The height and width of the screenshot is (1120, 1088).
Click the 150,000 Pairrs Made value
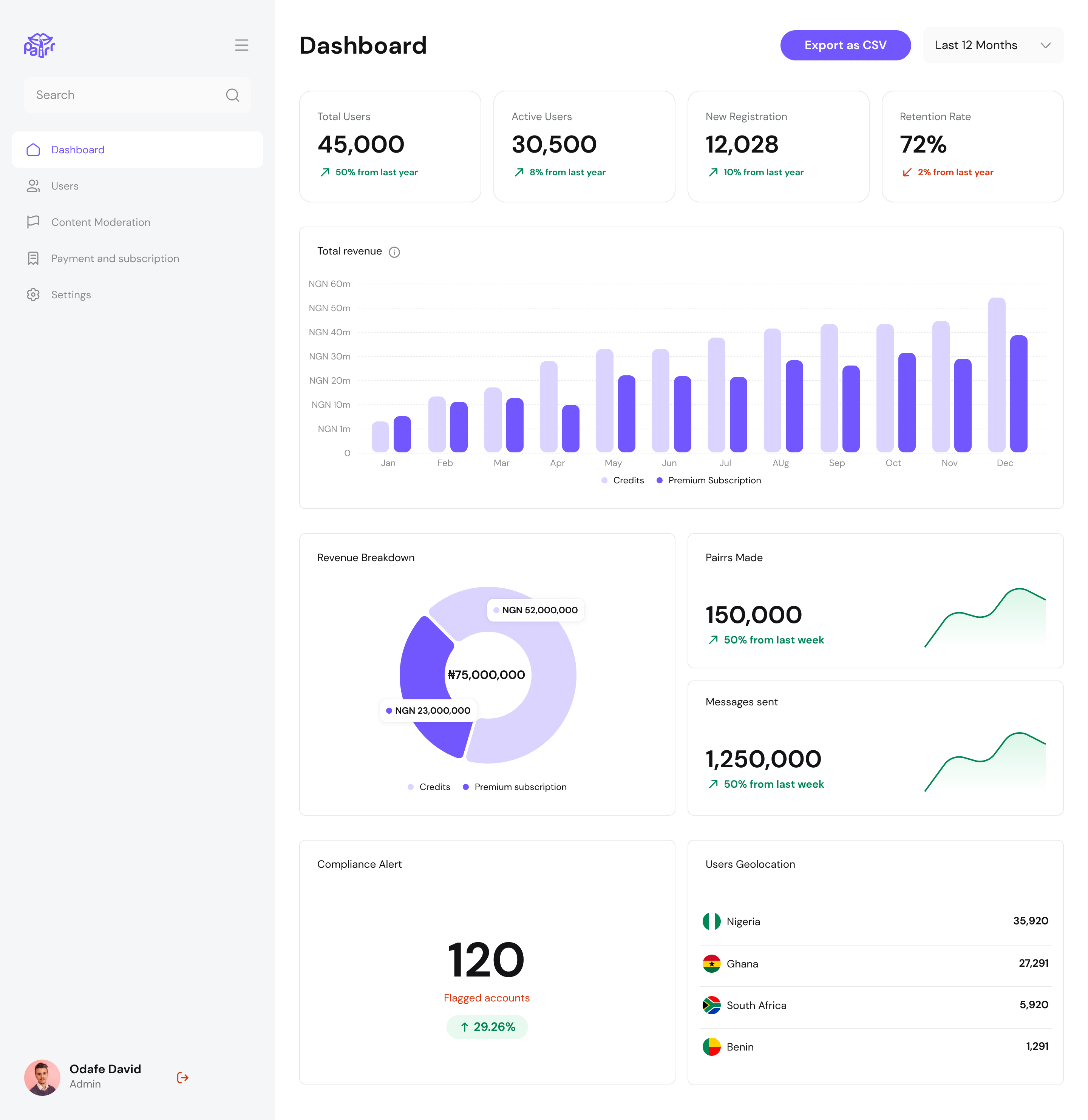point(754,615)
